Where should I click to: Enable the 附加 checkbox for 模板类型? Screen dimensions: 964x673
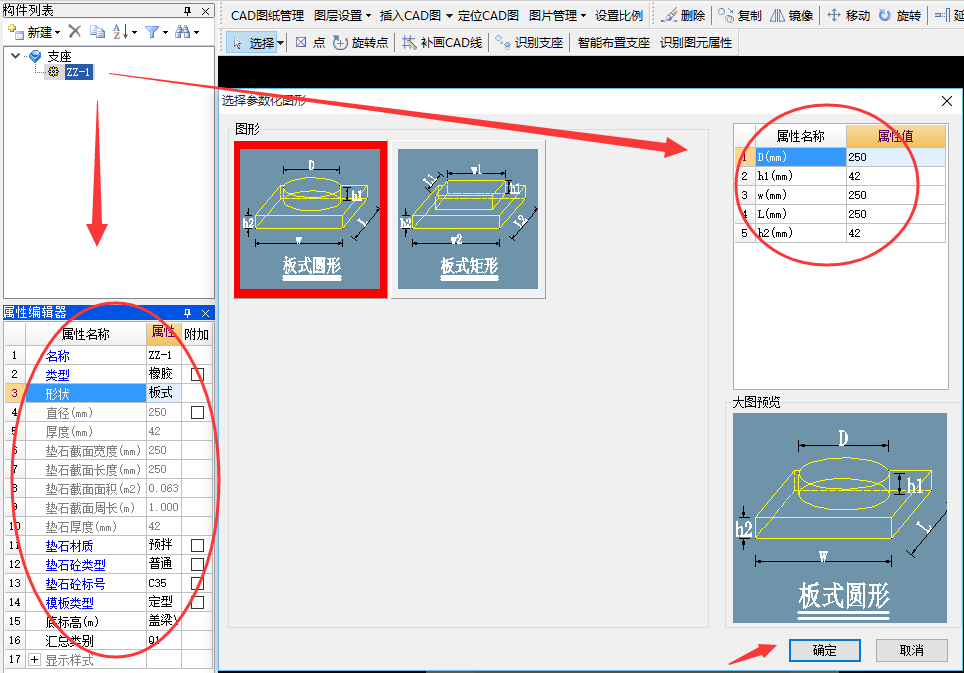point(198,603)
